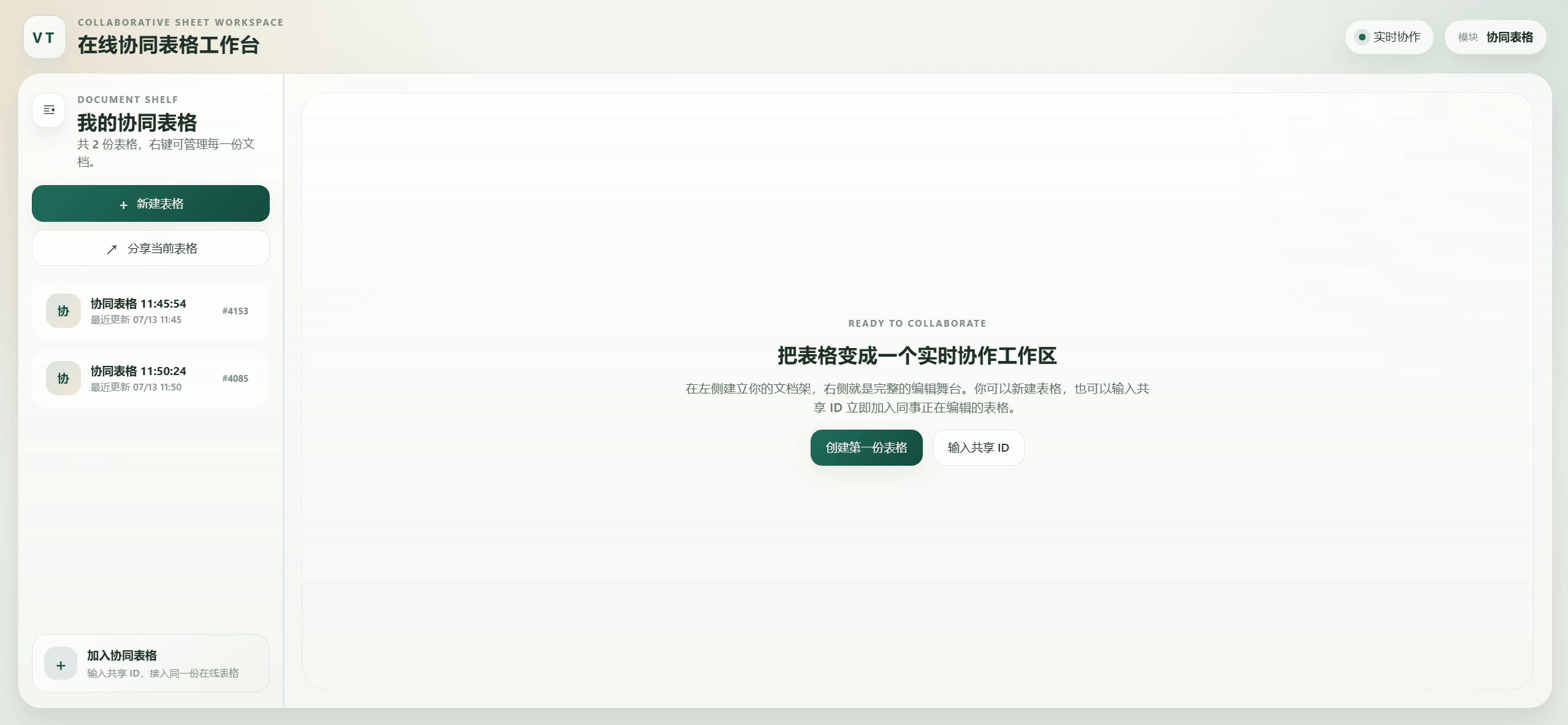
Task: Click the 加入协同表格 card
Action: [x=151, y=664]
